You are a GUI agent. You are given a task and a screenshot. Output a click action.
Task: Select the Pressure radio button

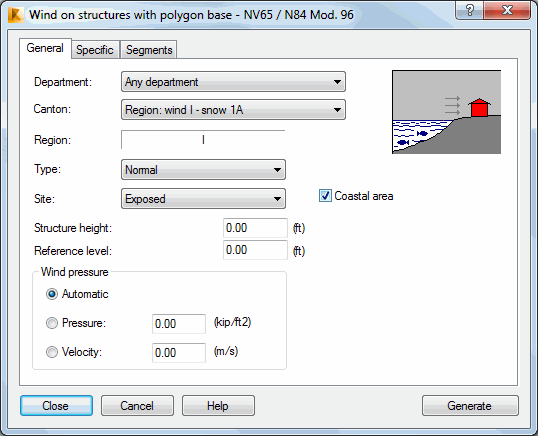coord(52,323)
